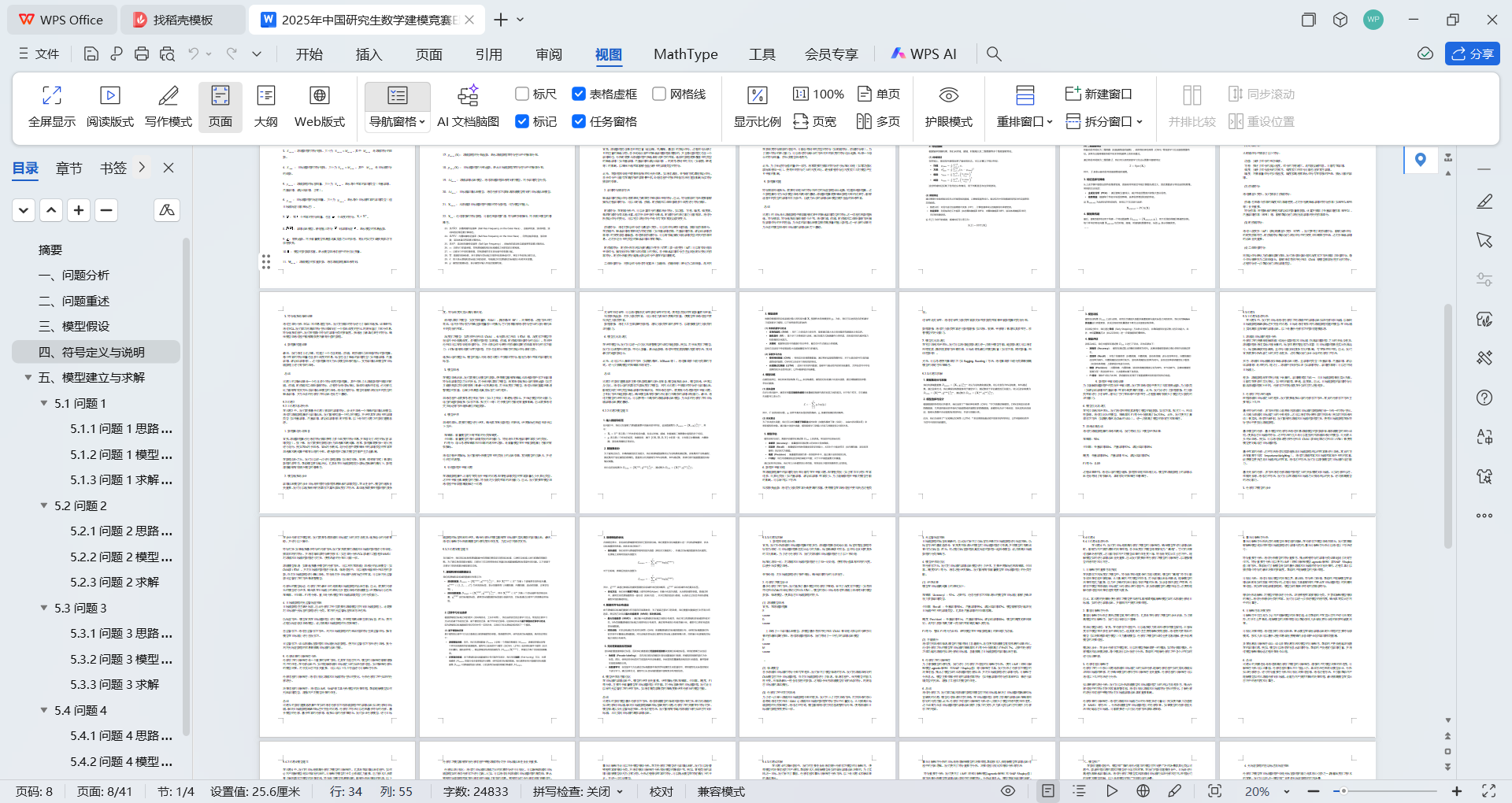
Task: Open the 重排窗口 arrange windows dropdown
Action: (x=1024, y=122)
